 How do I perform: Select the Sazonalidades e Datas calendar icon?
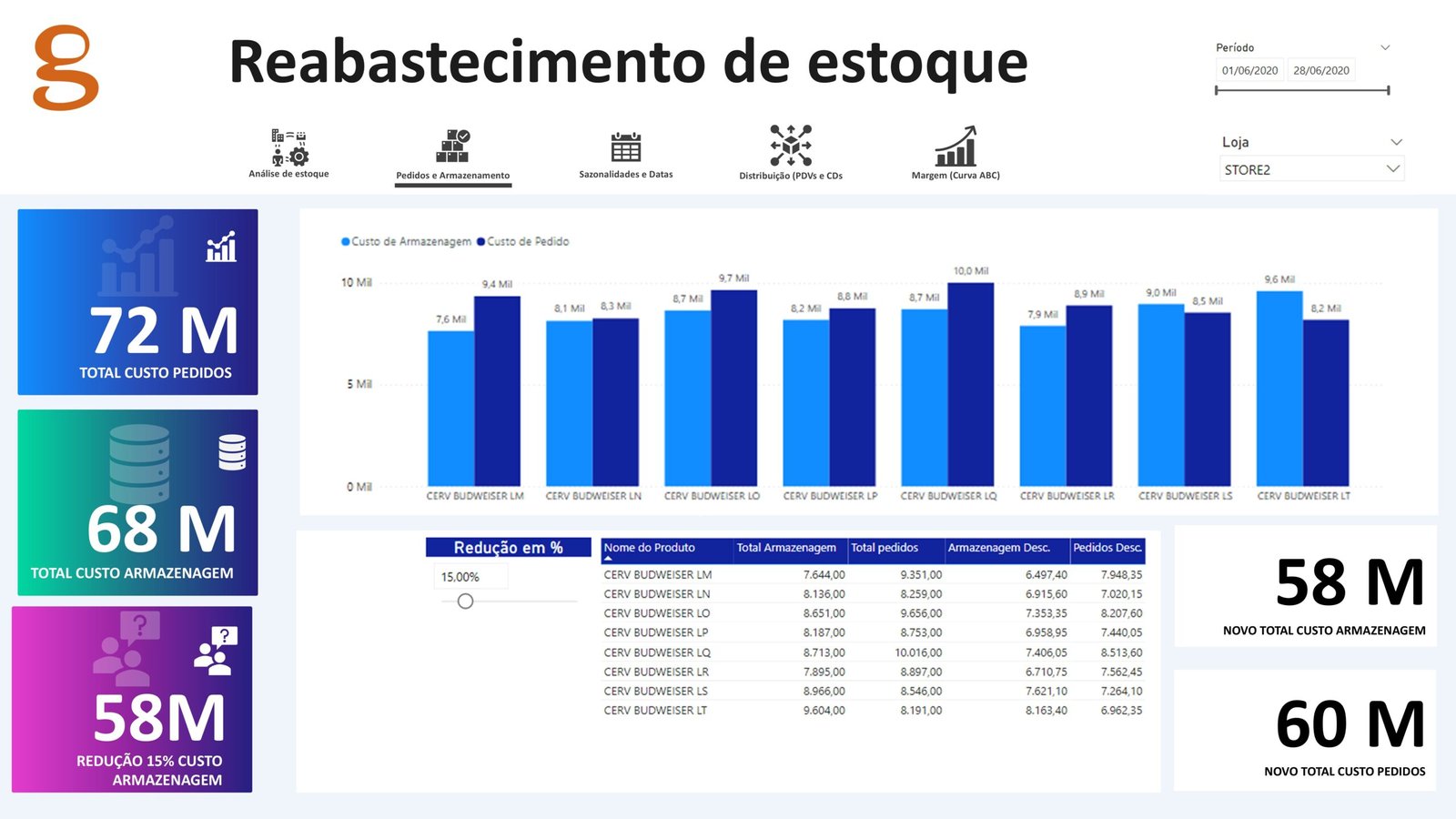625,147
